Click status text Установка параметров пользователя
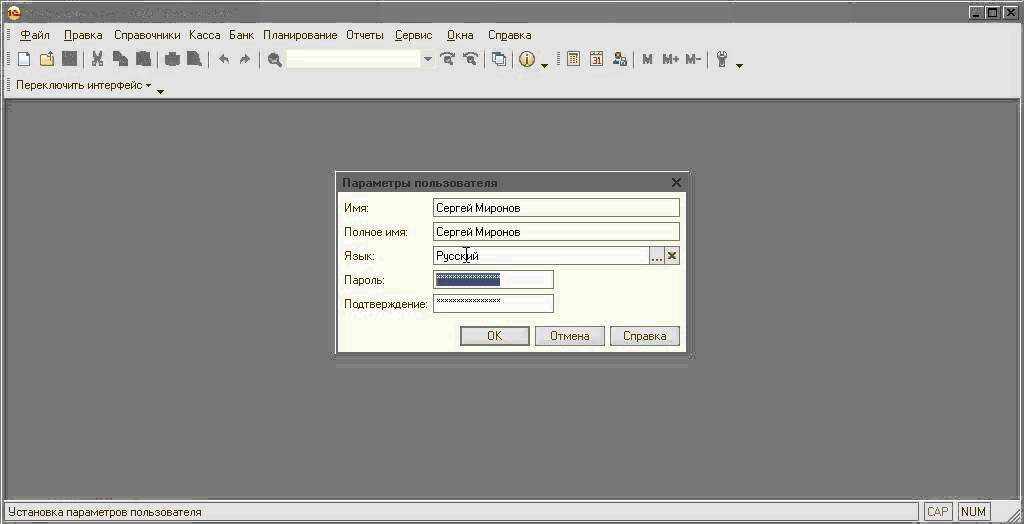The height and width of the screenshot is (524, 1024). pyautogui.click(x=104, y=512)
